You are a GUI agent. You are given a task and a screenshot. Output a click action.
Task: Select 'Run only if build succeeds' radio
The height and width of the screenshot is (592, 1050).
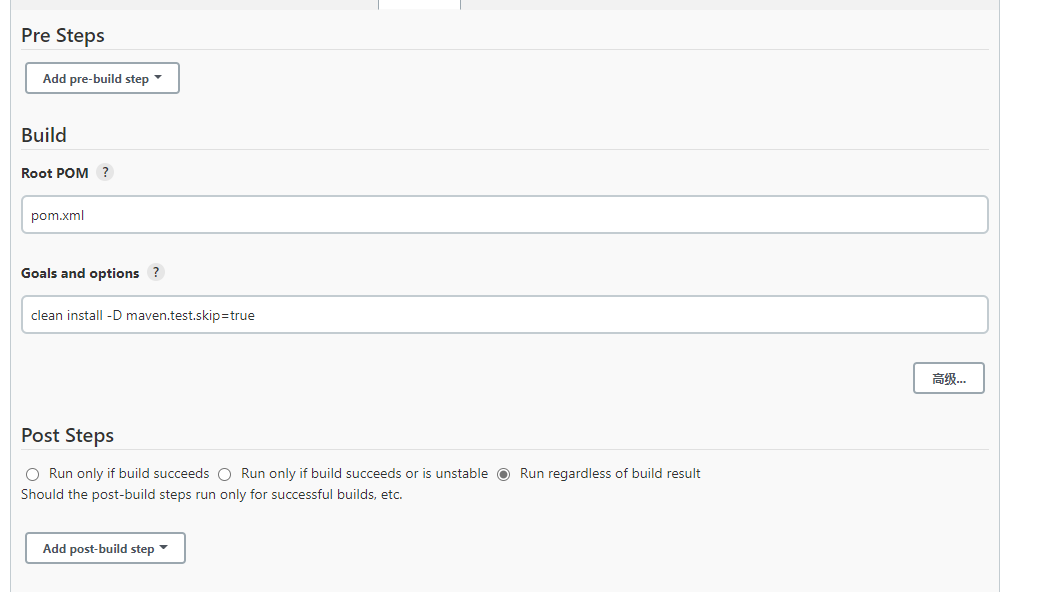(x=33, y=474)
